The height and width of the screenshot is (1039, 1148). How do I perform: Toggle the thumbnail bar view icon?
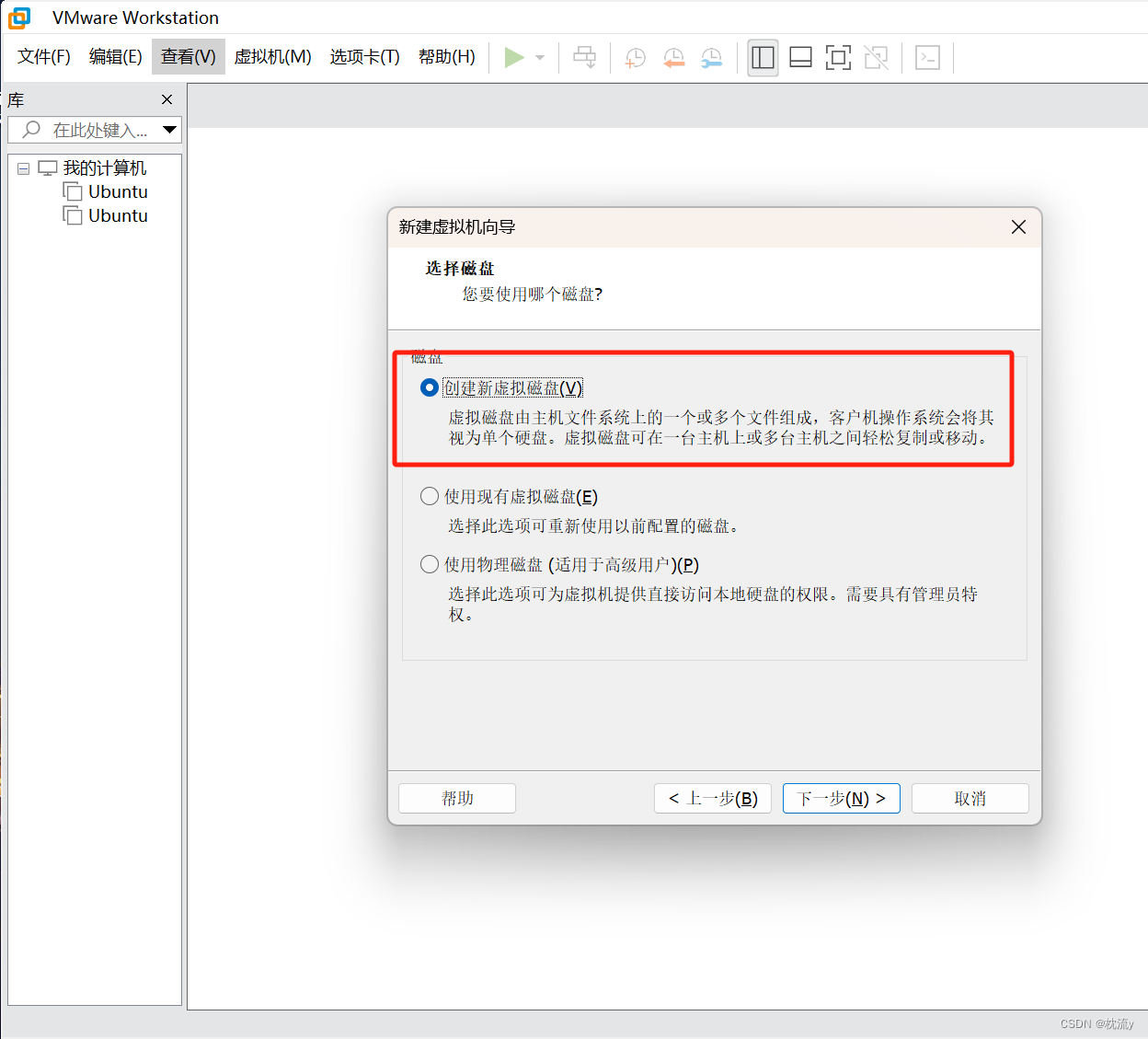pos(800,58)
